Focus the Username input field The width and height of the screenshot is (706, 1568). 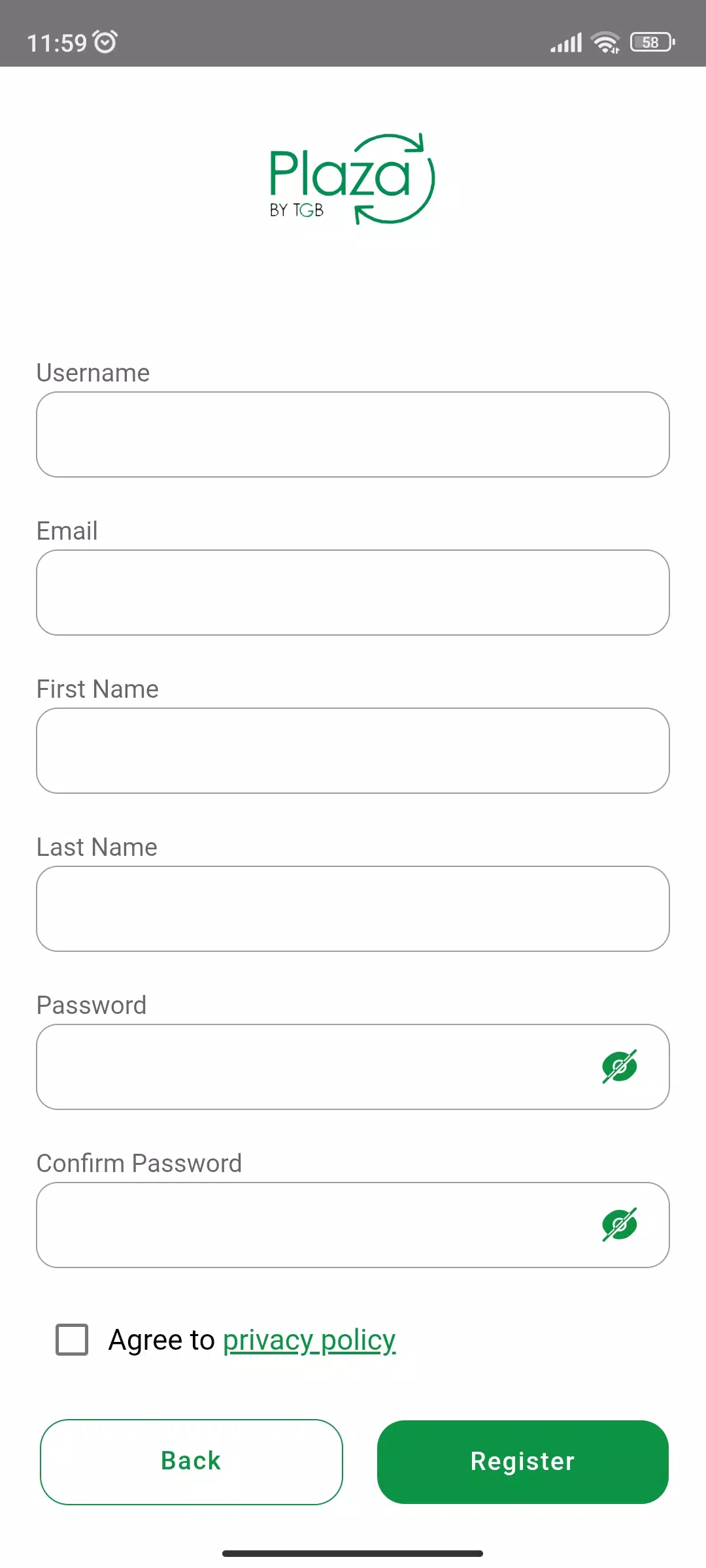pos(353,434)
